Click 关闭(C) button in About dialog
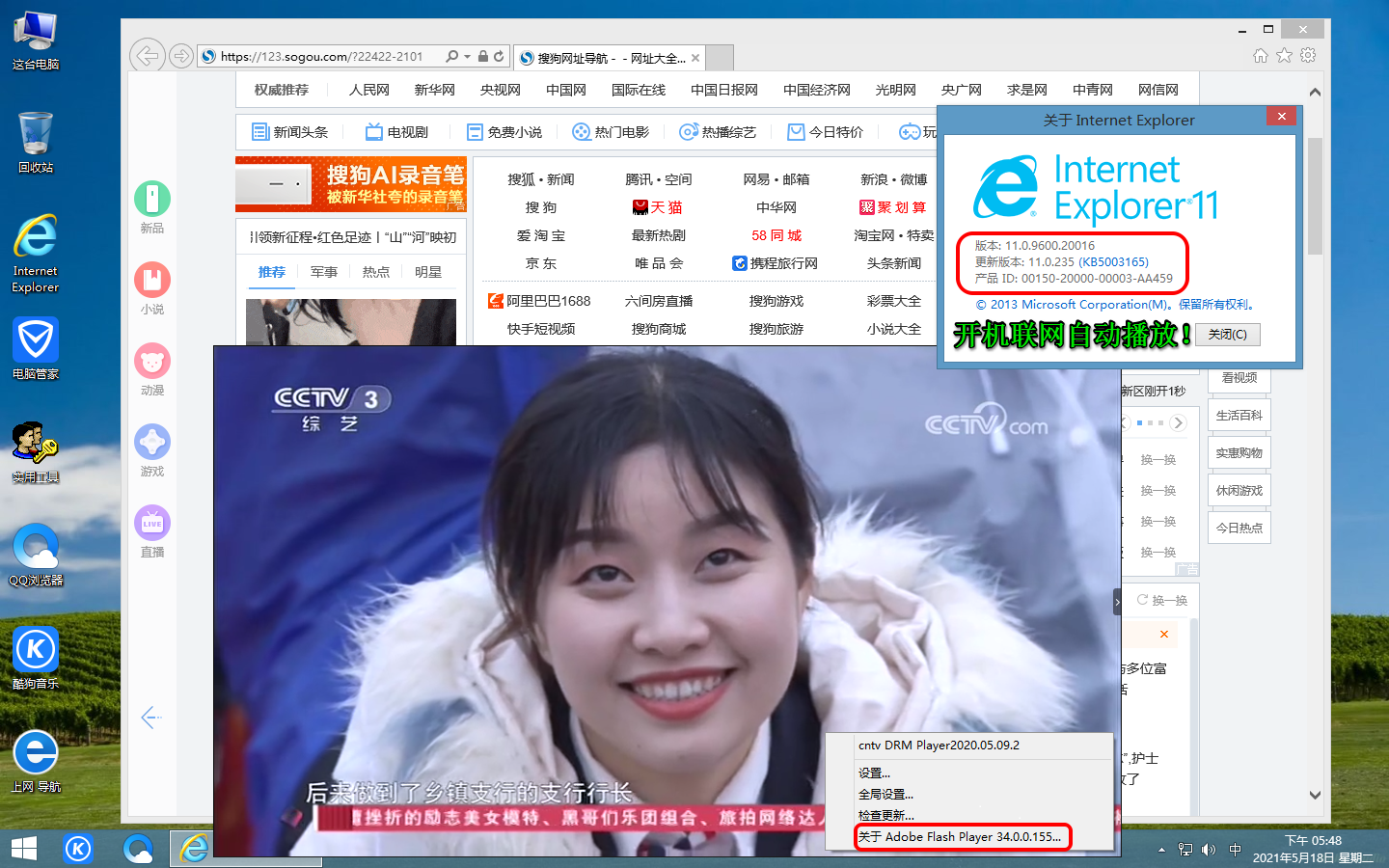Viewport: 1389px width, 868px height. [1228, 334]
